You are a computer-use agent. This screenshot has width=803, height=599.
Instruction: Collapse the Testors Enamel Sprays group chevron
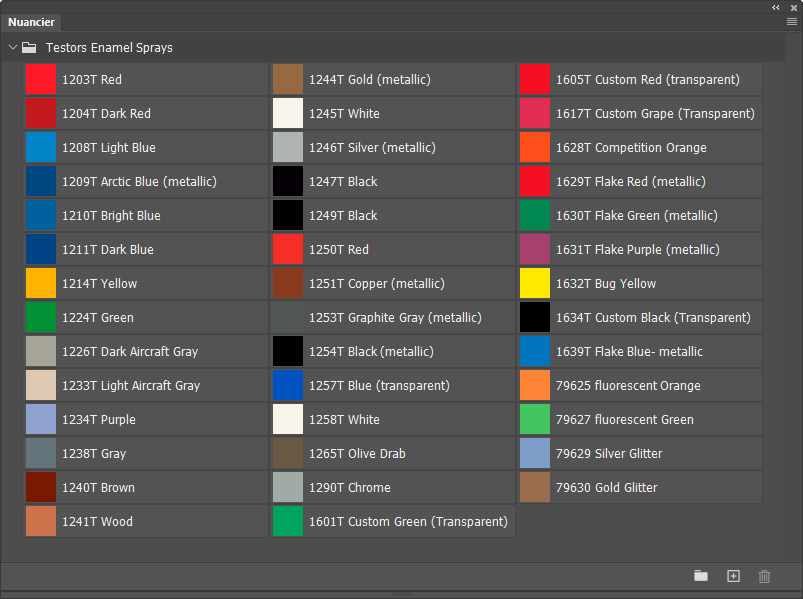coord(13,47)
